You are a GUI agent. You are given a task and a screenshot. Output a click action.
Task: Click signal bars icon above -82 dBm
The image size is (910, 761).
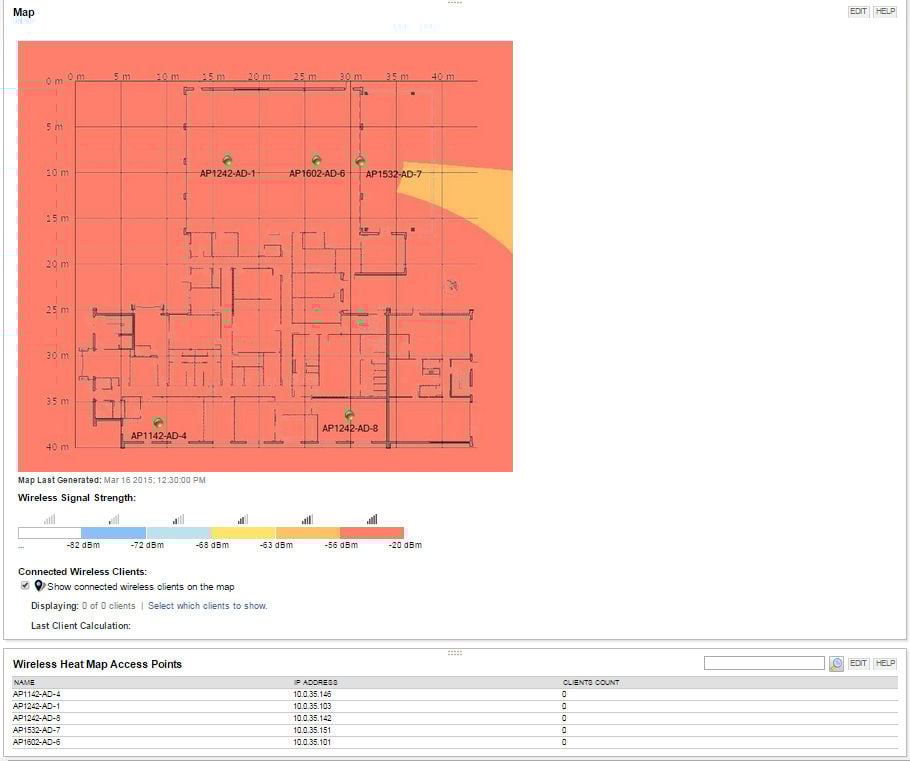50,519
